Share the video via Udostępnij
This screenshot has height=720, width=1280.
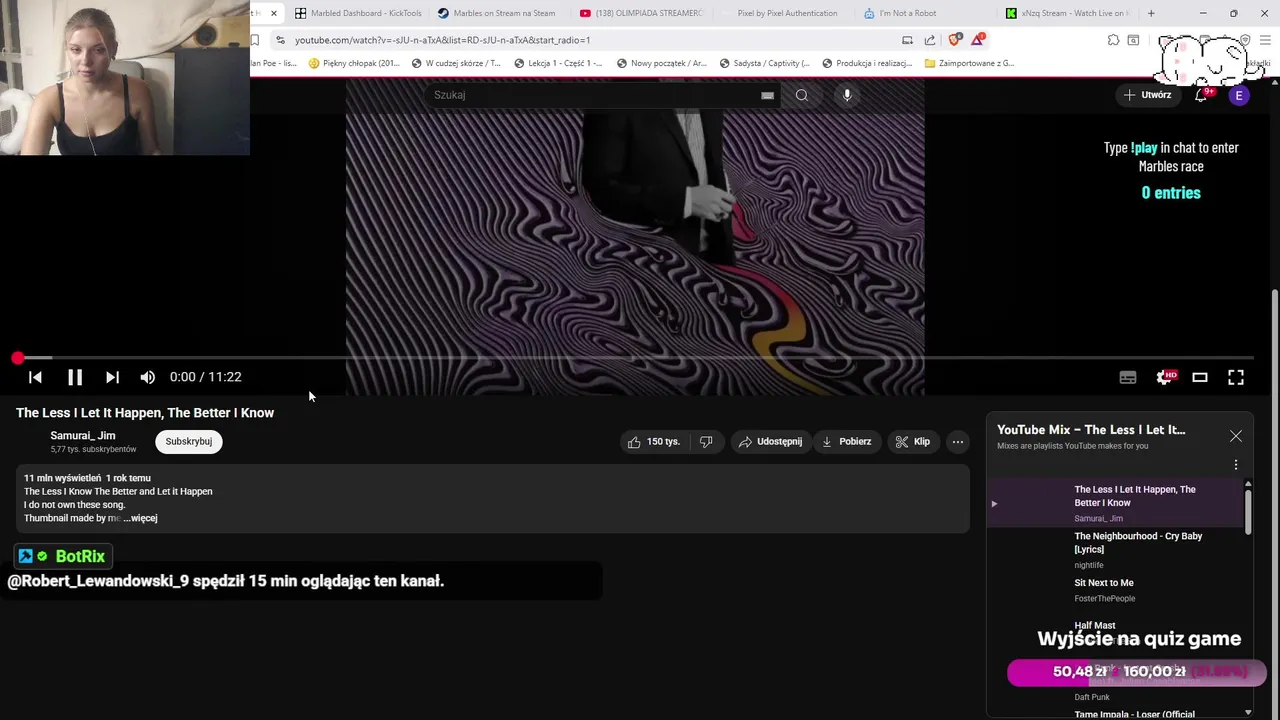pyautogui.click(x=770, y=441)
